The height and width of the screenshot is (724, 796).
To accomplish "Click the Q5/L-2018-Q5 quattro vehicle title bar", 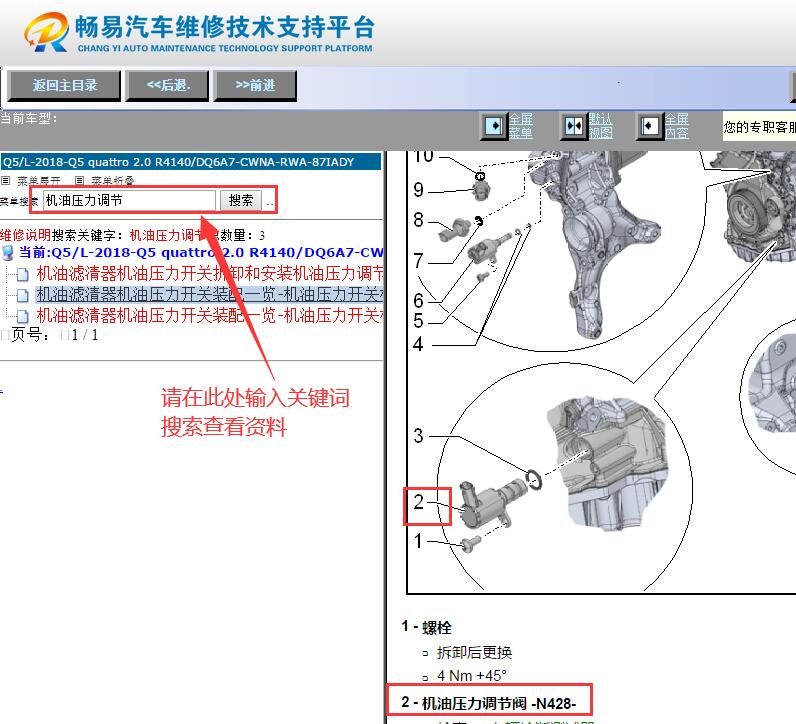I will coord(191,162).
